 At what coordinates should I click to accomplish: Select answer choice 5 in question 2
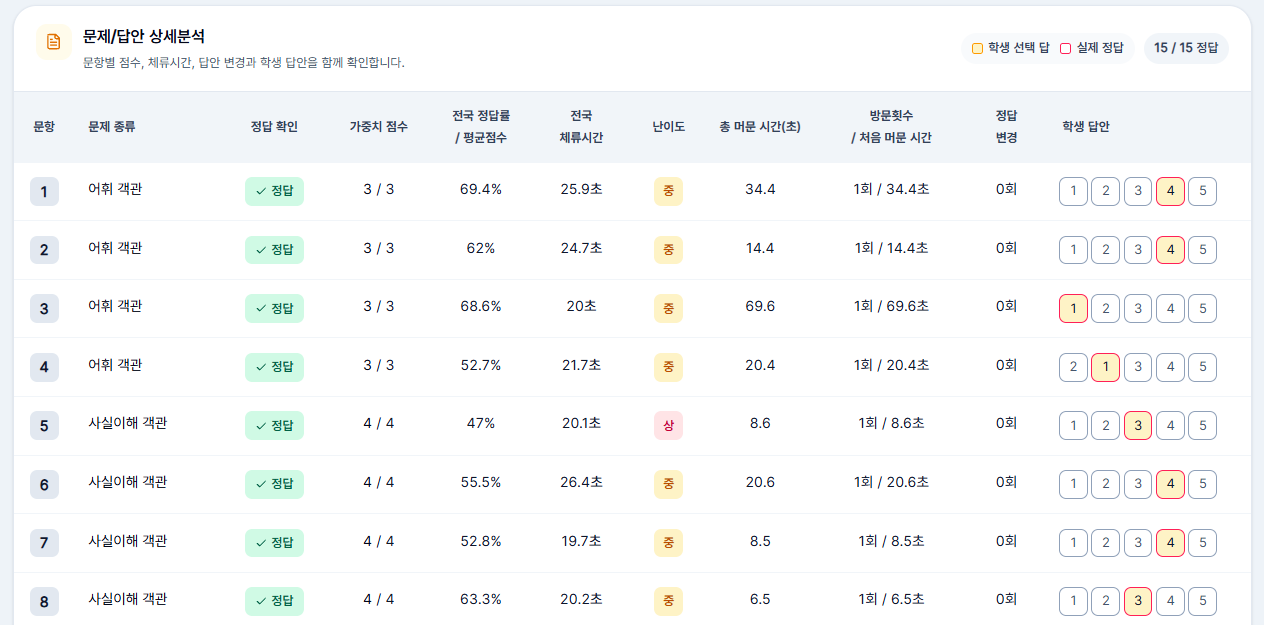point(1202,250)
